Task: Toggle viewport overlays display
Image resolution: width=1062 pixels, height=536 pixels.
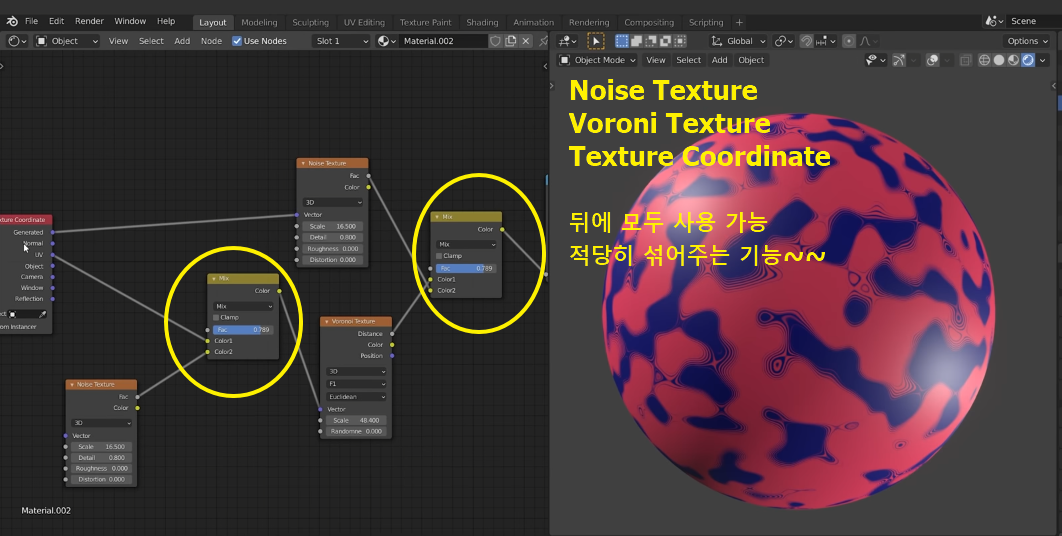Action: click(932, 60)
